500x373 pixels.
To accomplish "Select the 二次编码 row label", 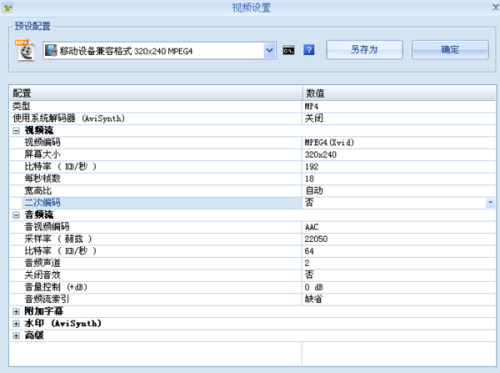I will (42, 202).
